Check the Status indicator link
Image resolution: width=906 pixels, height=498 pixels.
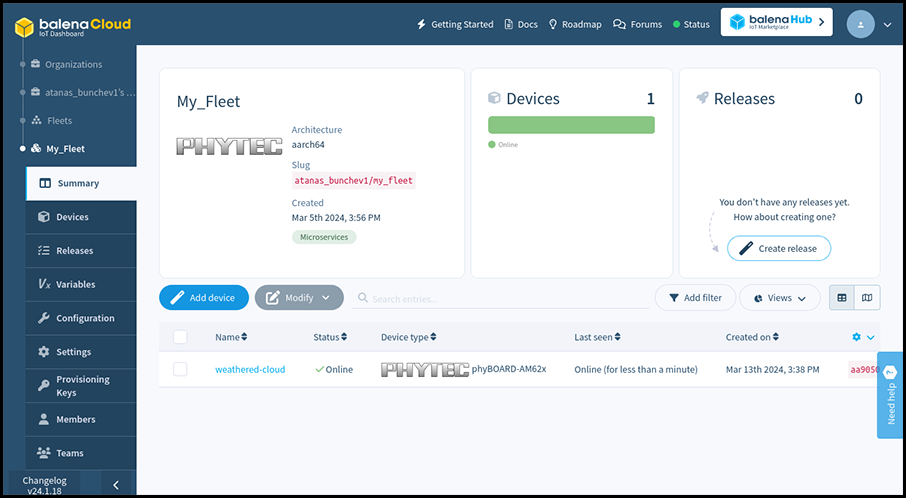691,24
